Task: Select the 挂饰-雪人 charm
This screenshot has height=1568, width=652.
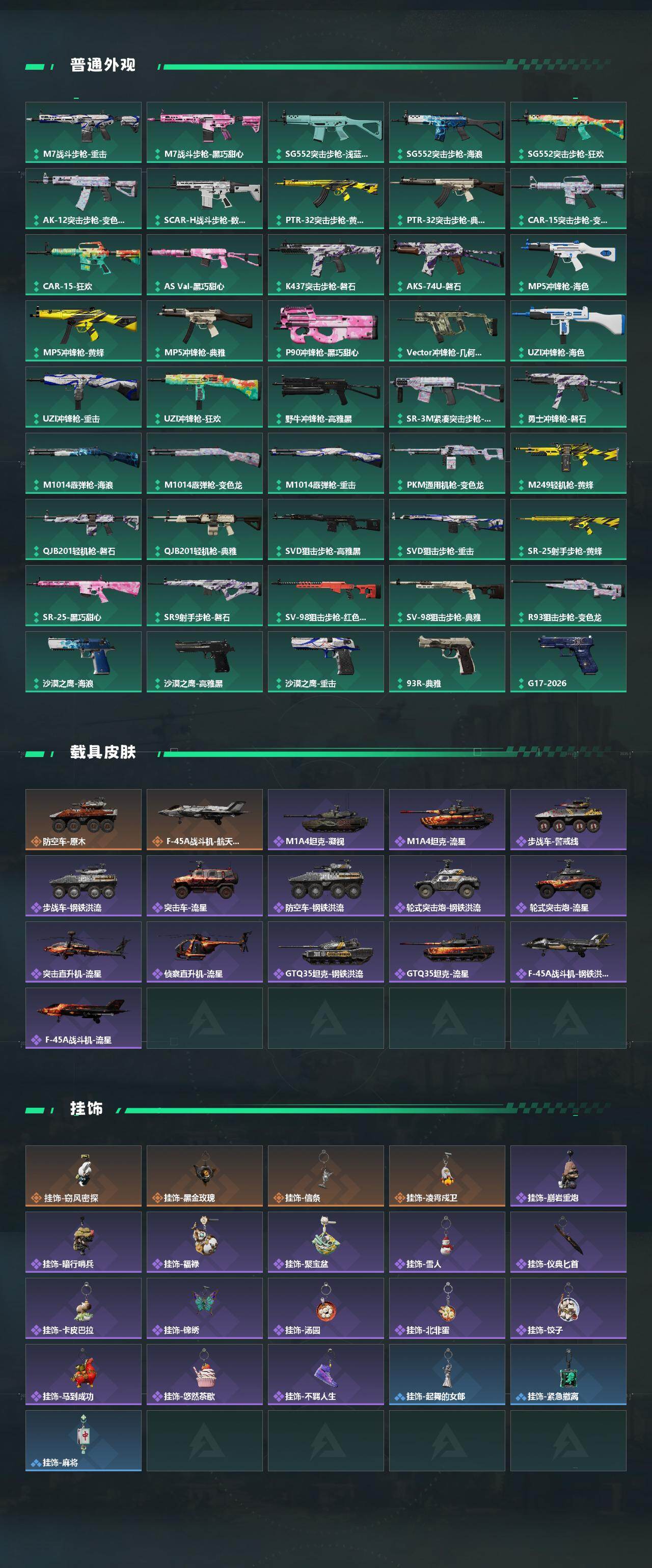Action: (447, 1242)
